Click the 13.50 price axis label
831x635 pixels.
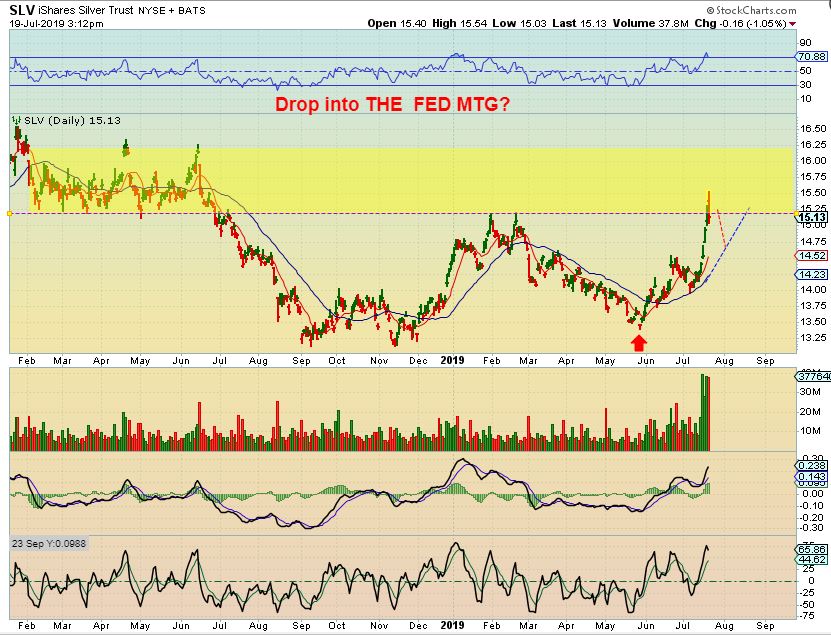coord(812,322)
